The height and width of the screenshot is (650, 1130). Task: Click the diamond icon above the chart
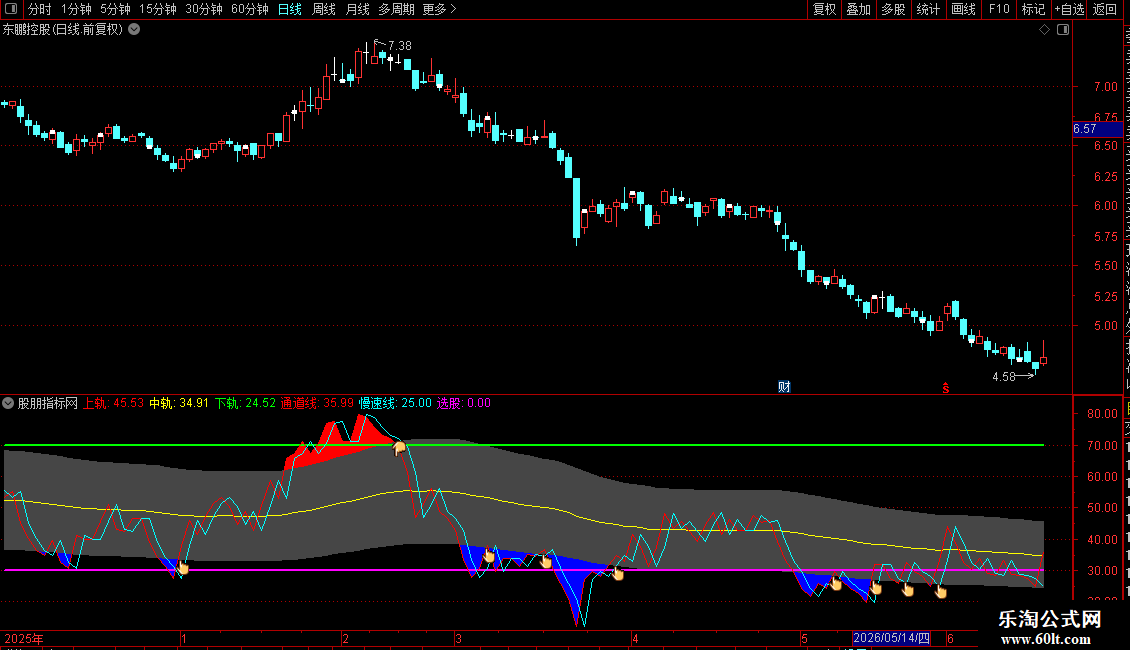point(1044,30)
